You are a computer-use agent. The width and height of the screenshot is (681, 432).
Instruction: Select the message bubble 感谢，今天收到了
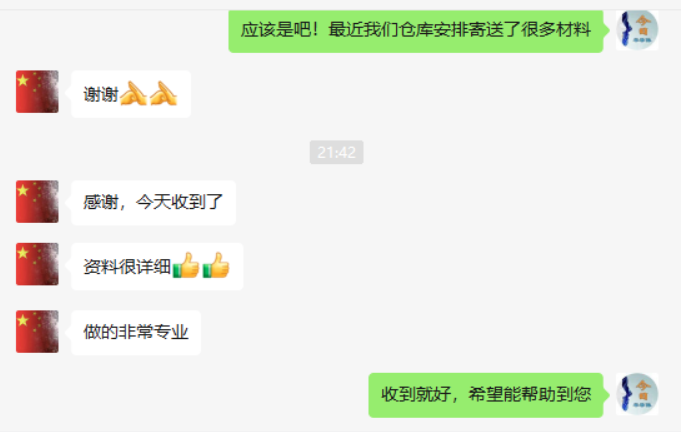pos(153,203)
